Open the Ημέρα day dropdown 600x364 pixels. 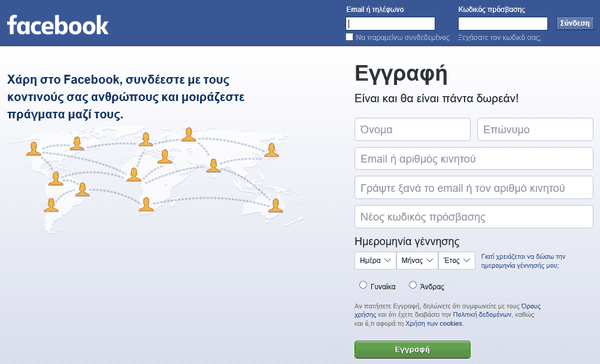tap(375, 260)
